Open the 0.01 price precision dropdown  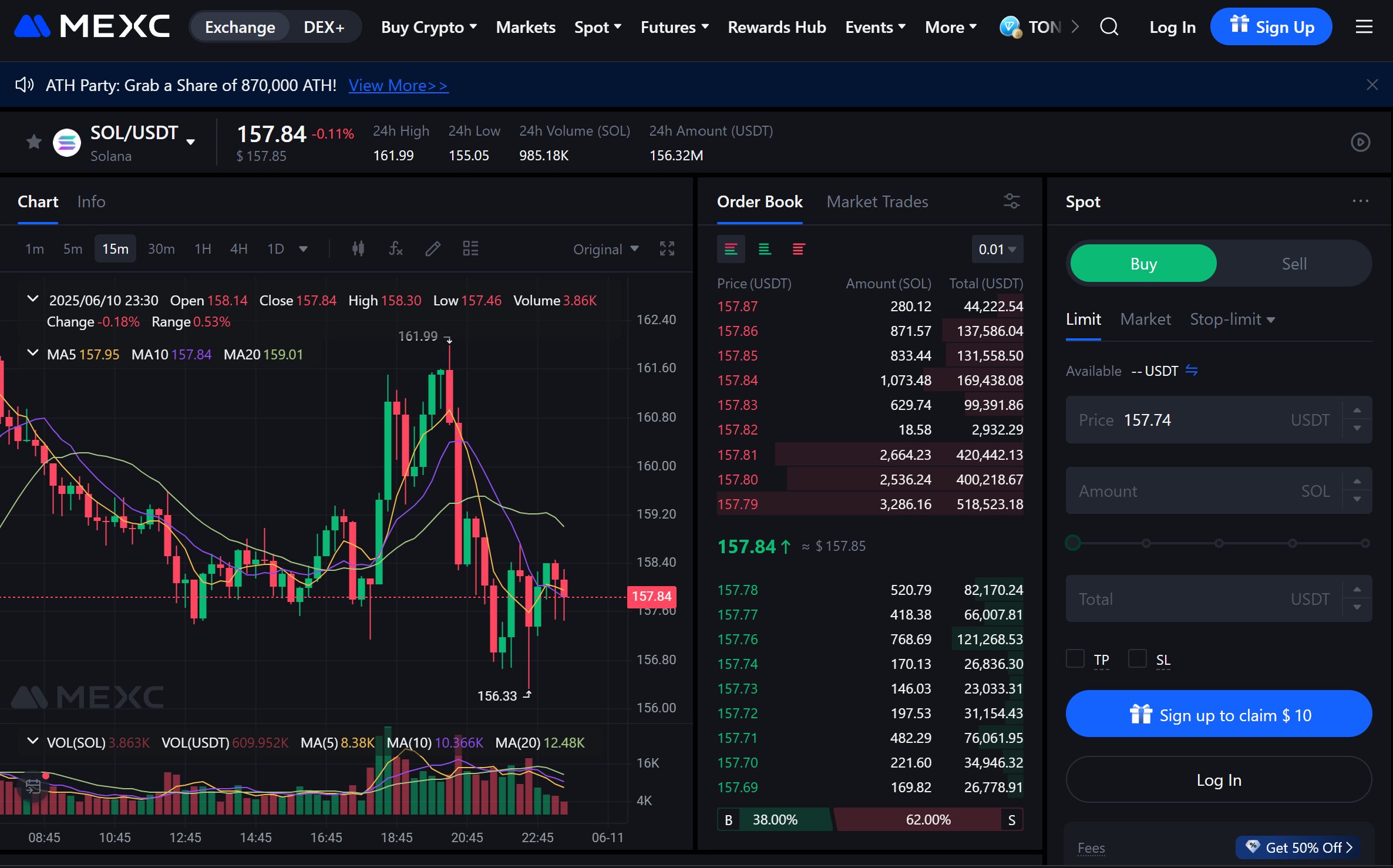tap(997, 248)
